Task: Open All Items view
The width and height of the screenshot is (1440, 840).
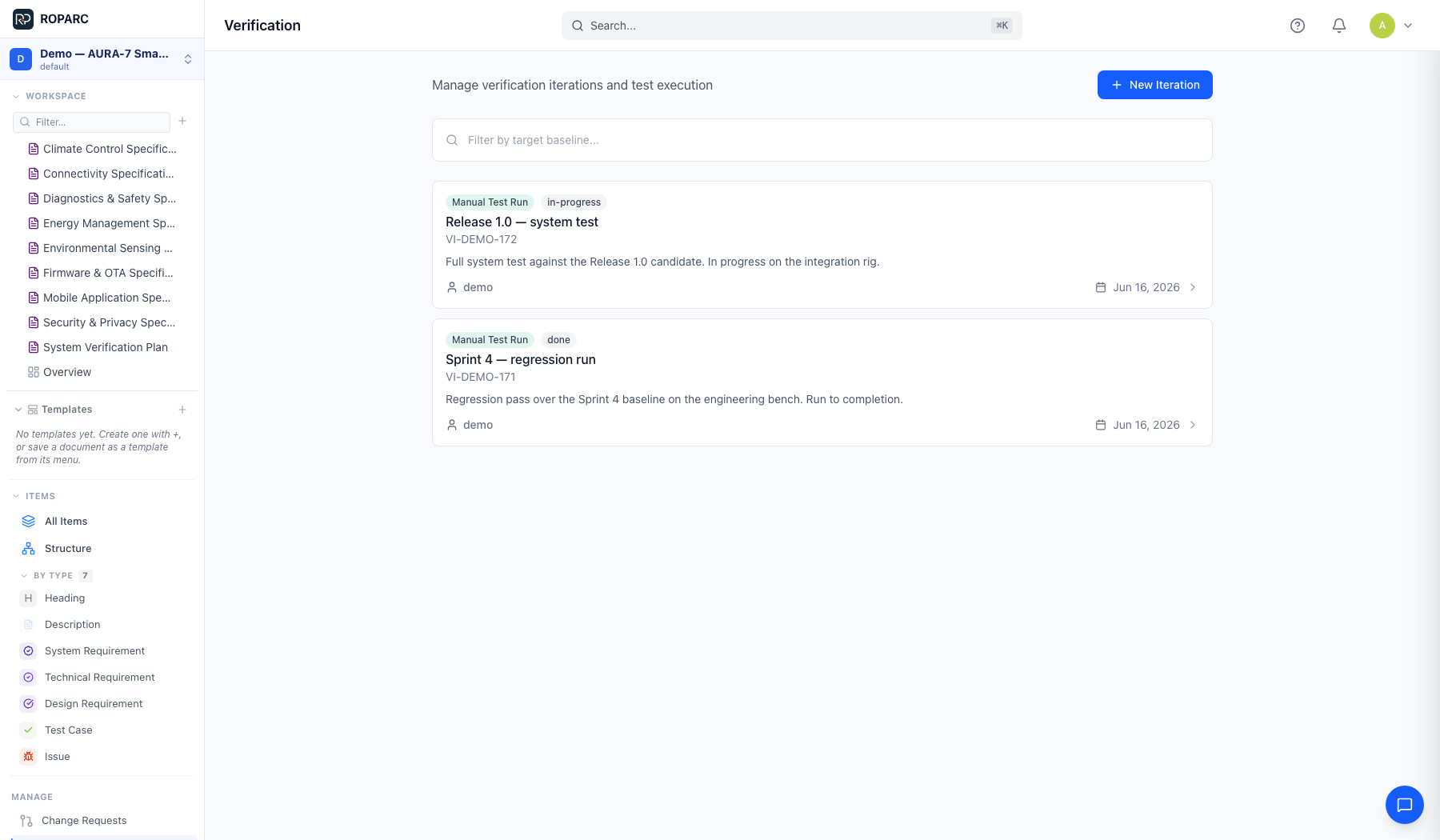Action: pos(102,521)
